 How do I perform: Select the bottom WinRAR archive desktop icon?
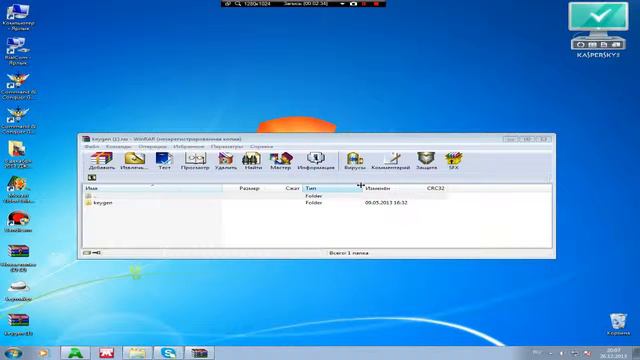pyautogui.click(x=18, y=324)
